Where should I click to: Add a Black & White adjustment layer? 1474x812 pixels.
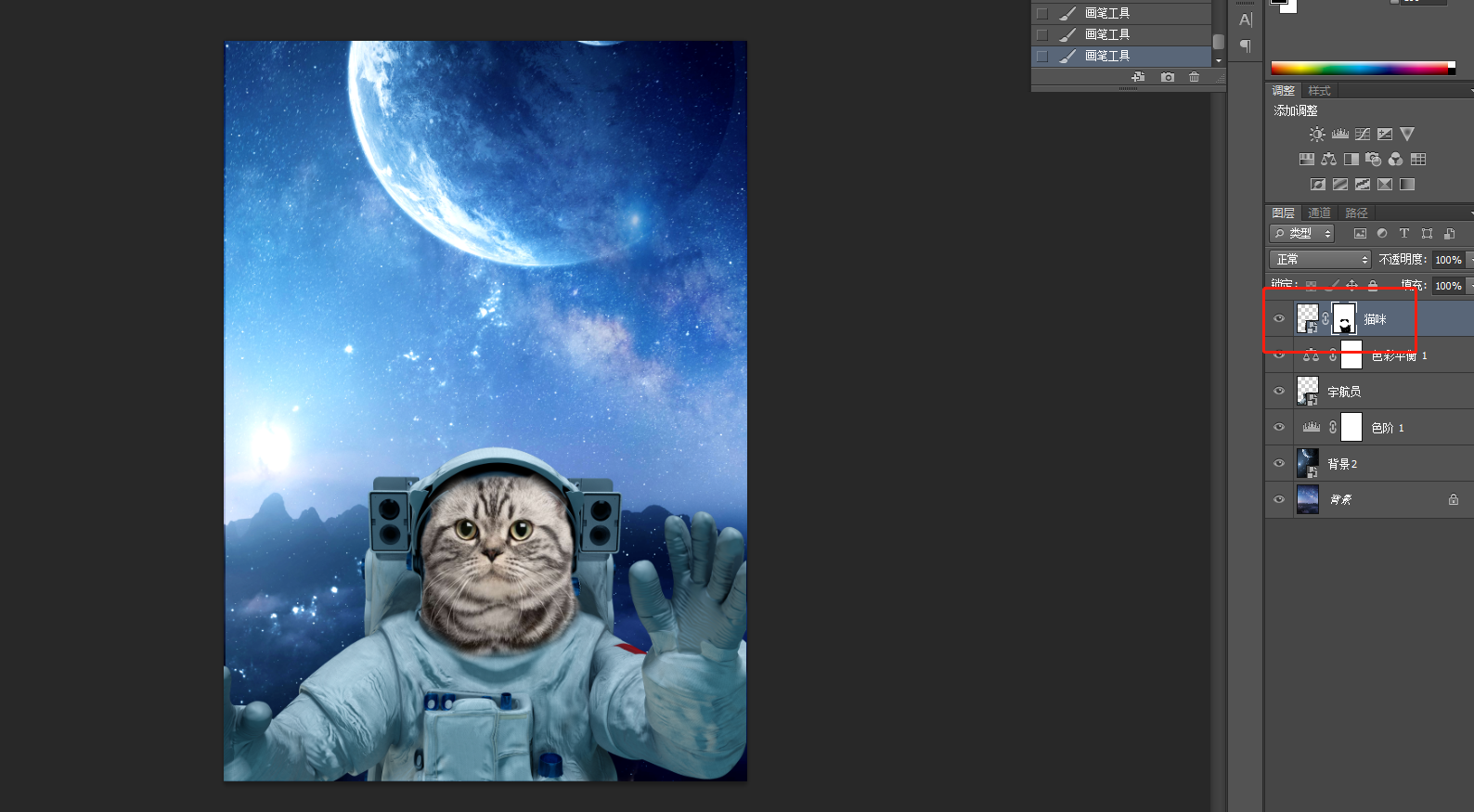click(1351, 160)
